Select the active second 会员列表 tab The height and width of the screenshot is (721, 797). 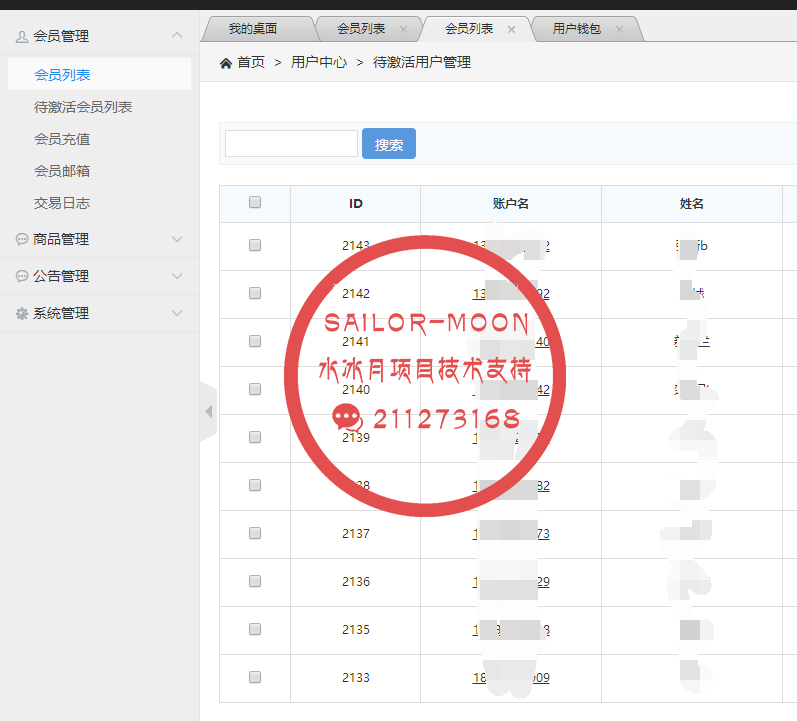pos(469,29)
